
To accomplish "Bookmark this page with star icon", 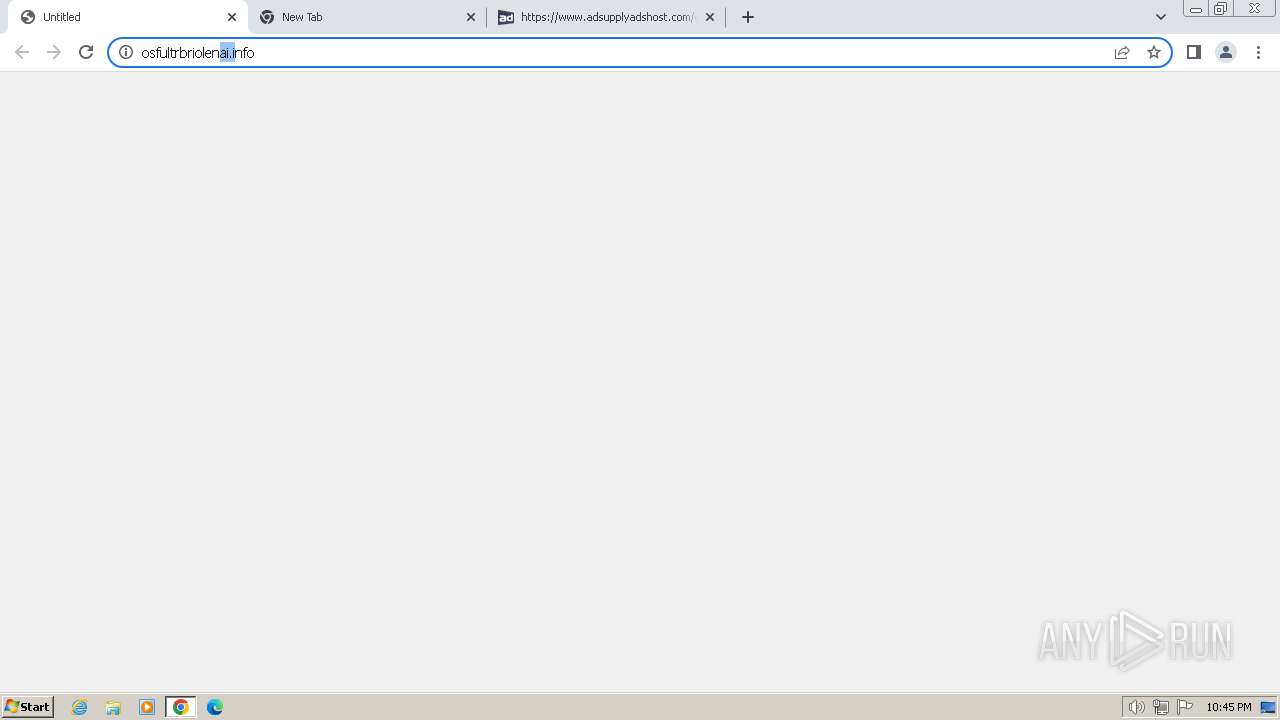I will [1154, 52].
